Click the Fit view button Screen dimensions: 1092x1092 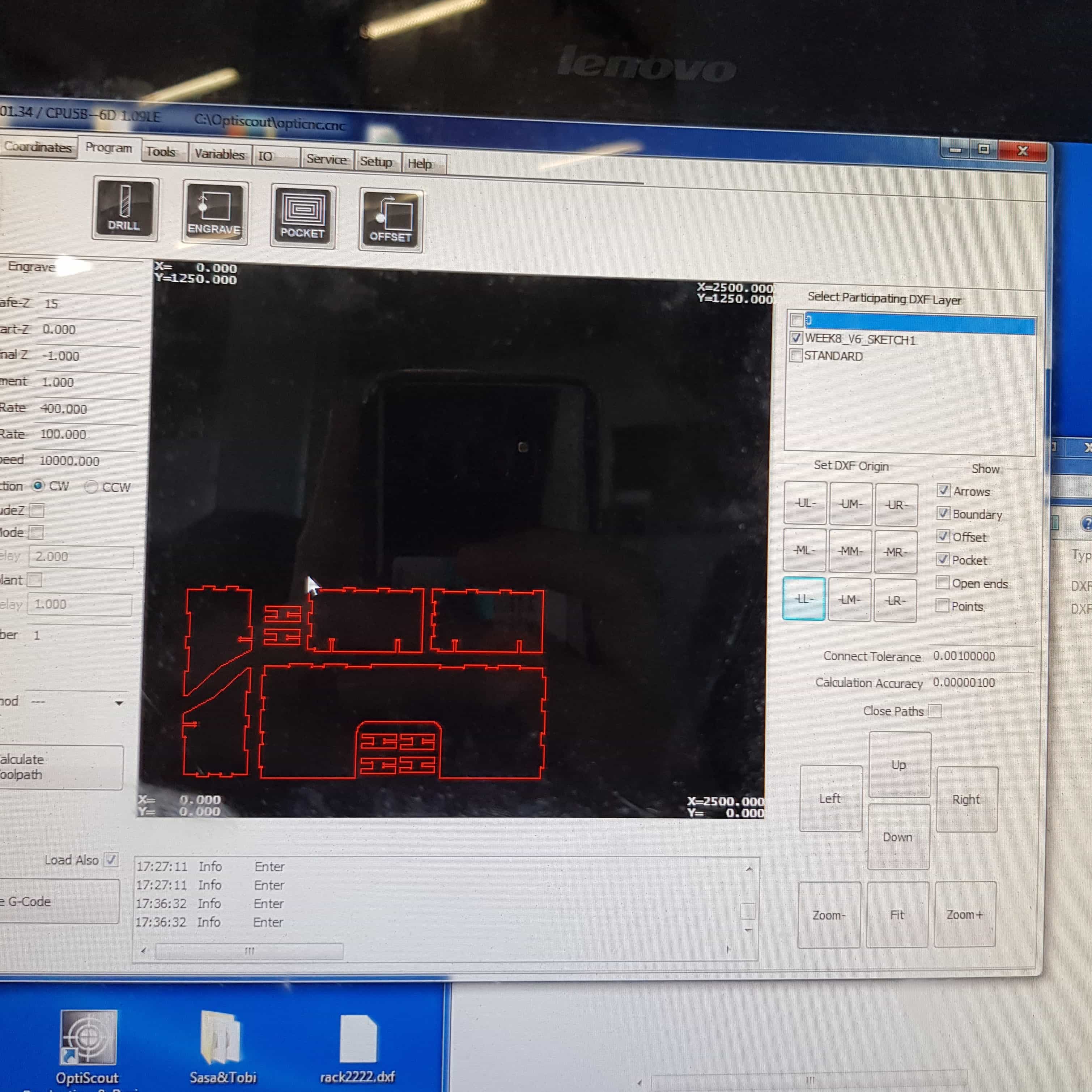(897, 914)
